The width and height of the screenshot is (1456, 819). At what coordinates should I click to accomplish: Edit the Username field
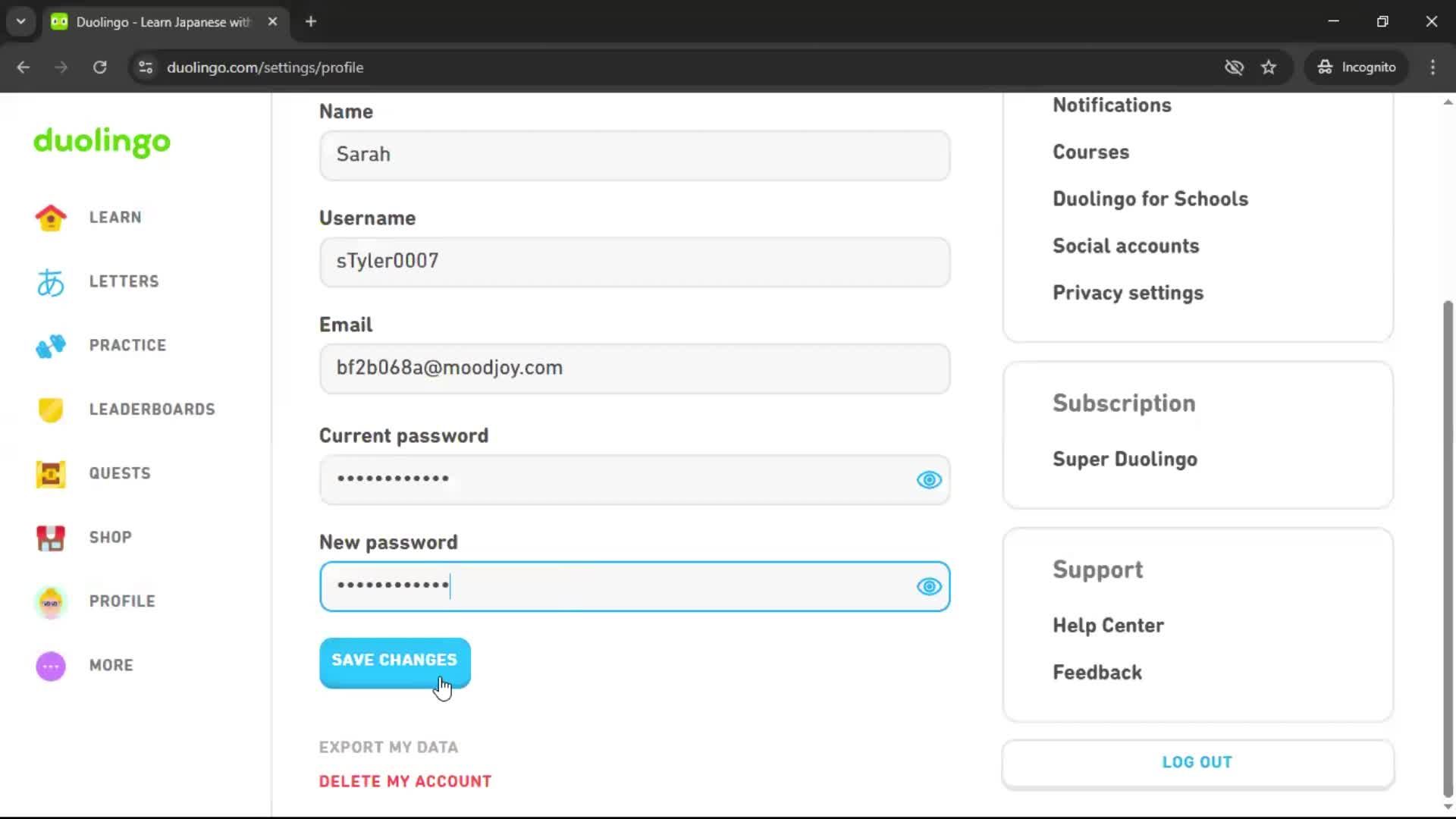[635, 262]
